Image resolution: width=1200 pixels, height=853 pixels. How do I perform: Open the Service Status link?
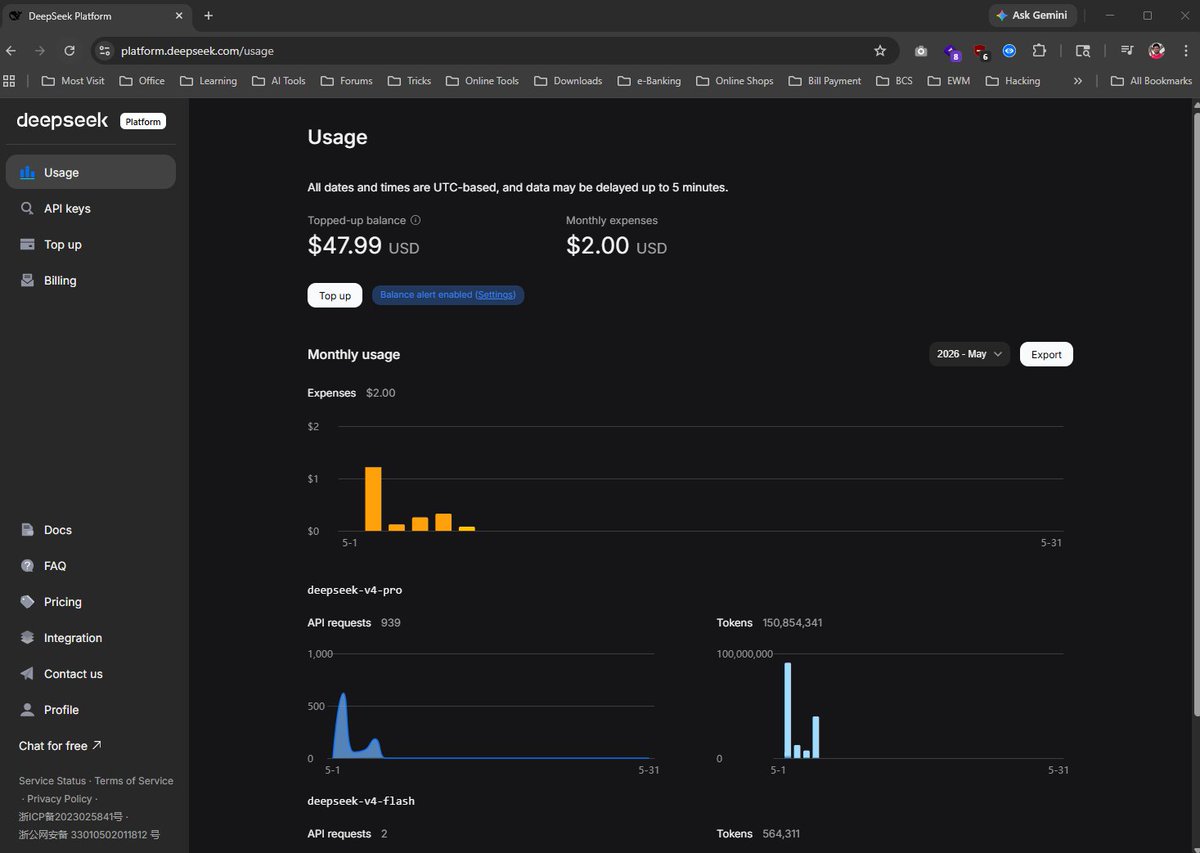coord(52,781)
